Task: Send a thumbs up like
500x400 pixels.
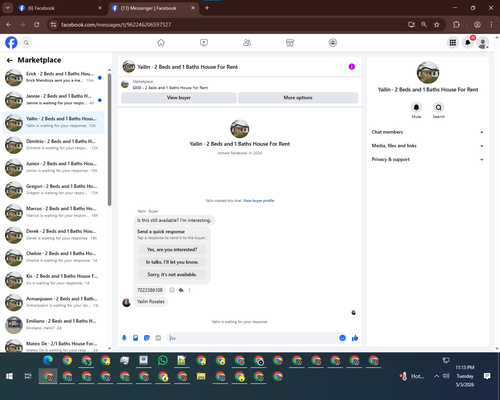Action: click(355, 338)
